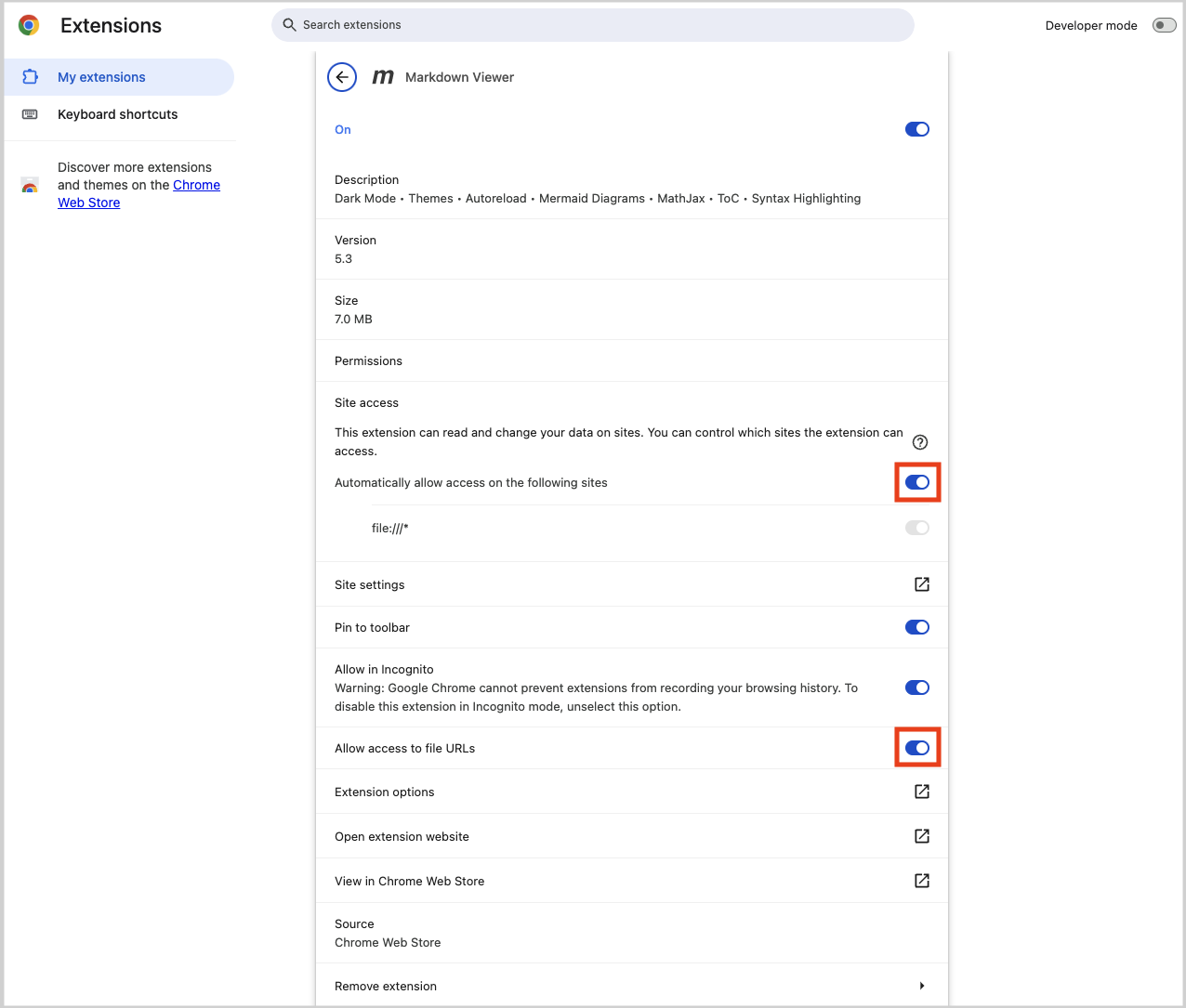Click the Developer mode label
The image size is (1186, 1008).
click(1091, 25)
